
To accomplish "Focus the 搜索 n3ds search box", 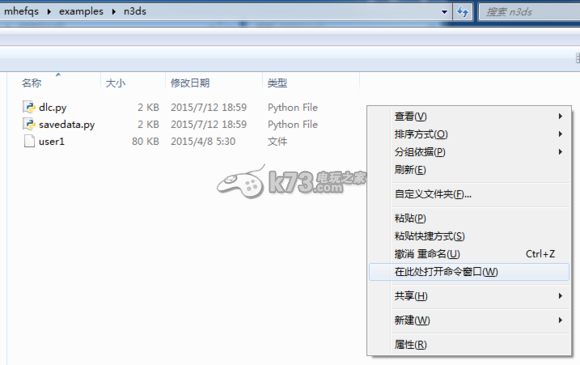I will point(529,12).
